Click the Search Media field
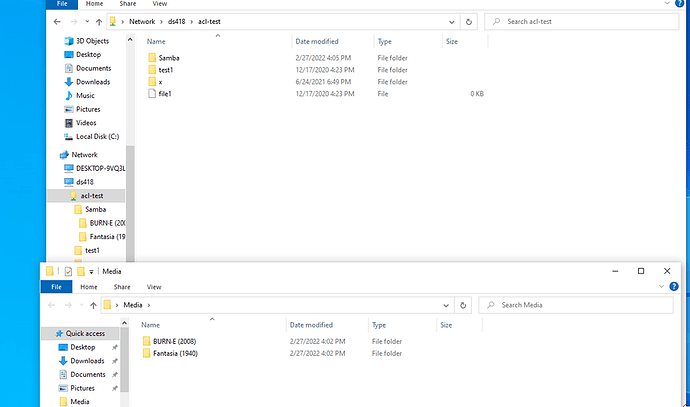Viewport: 690px width, 407px height. [x=576, y=305]
